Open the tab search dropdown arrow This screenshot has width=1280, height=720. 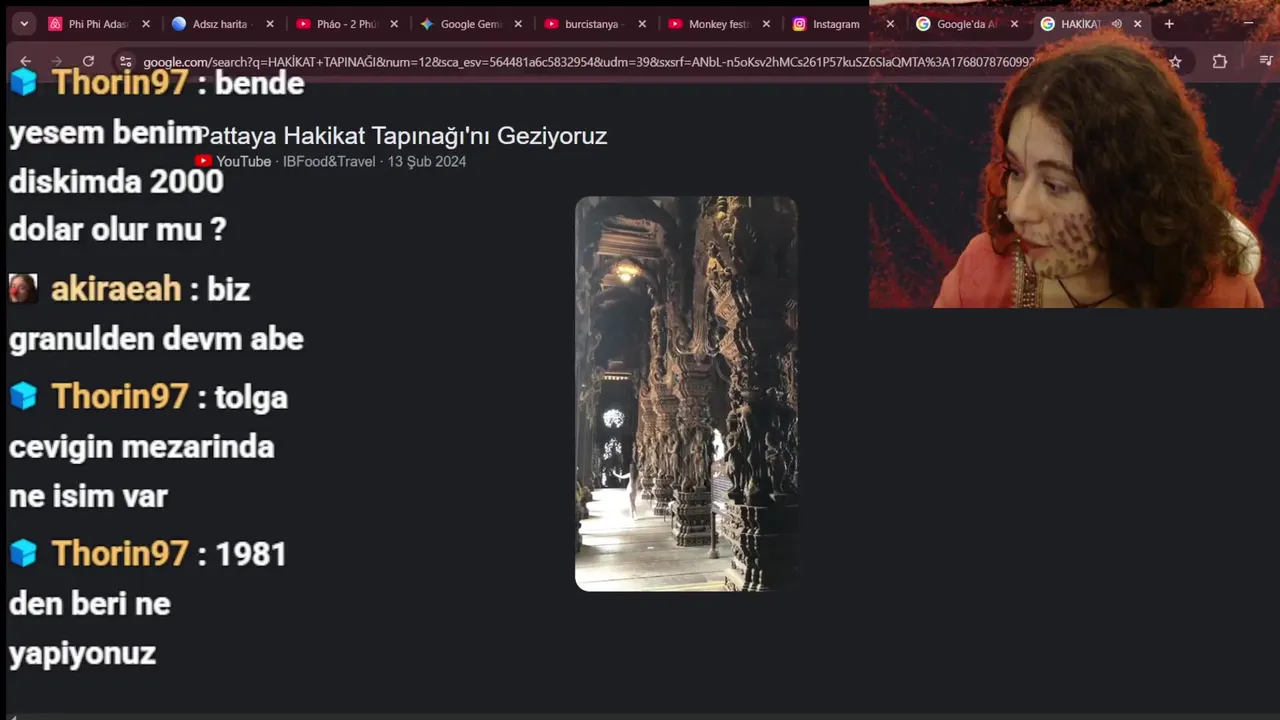point(24,24)
